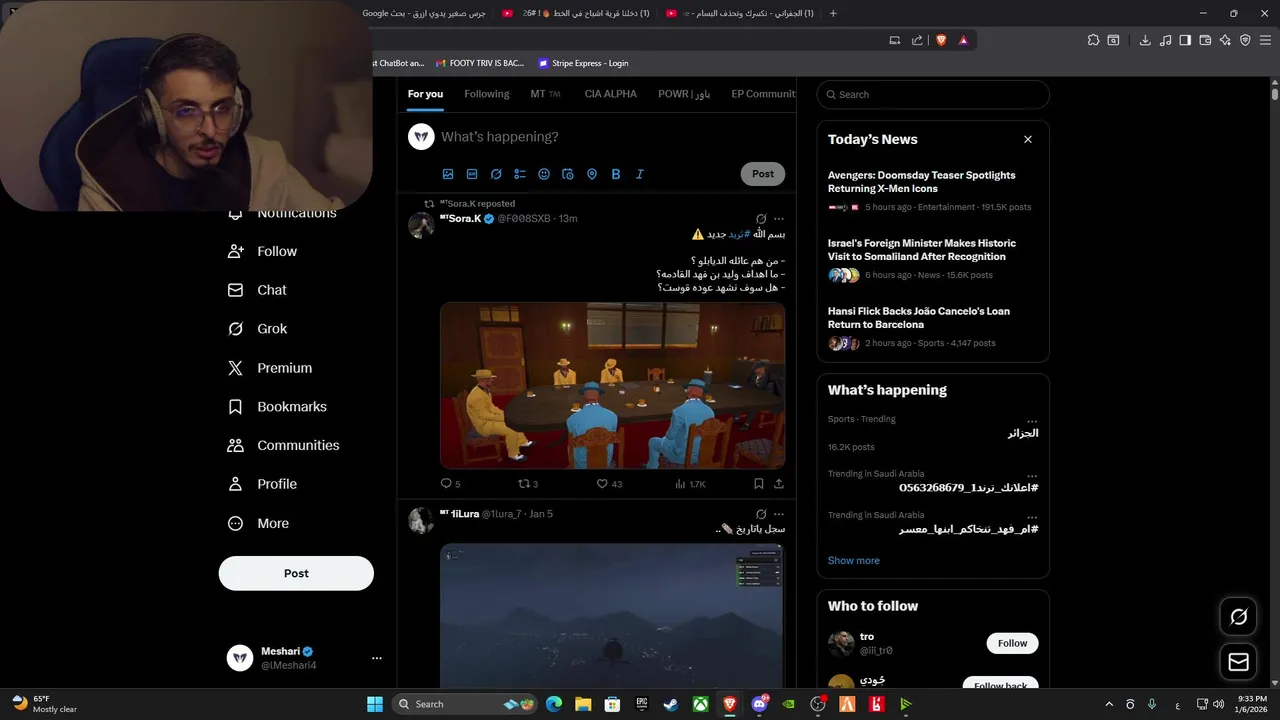This screenshot has width=1280, height=720.
Task: Open the Sora.K post image
Action: (x=612, y=385)
